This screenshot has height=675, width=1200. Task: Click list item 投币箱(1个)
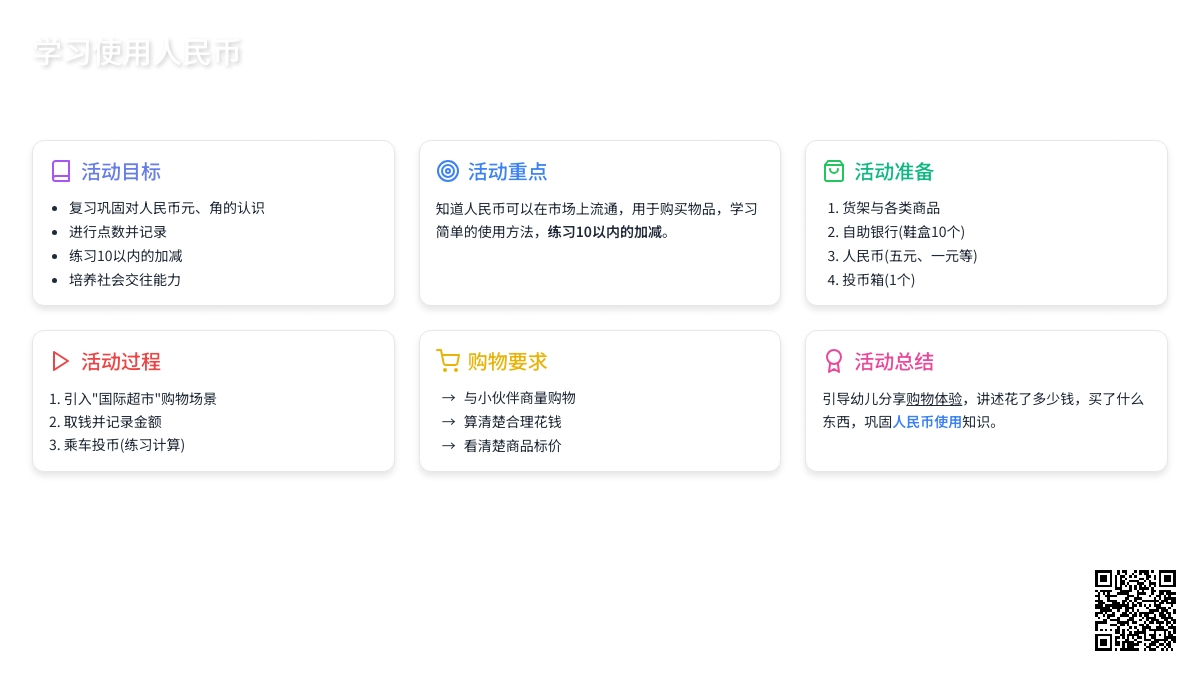[x=879, y=280]
